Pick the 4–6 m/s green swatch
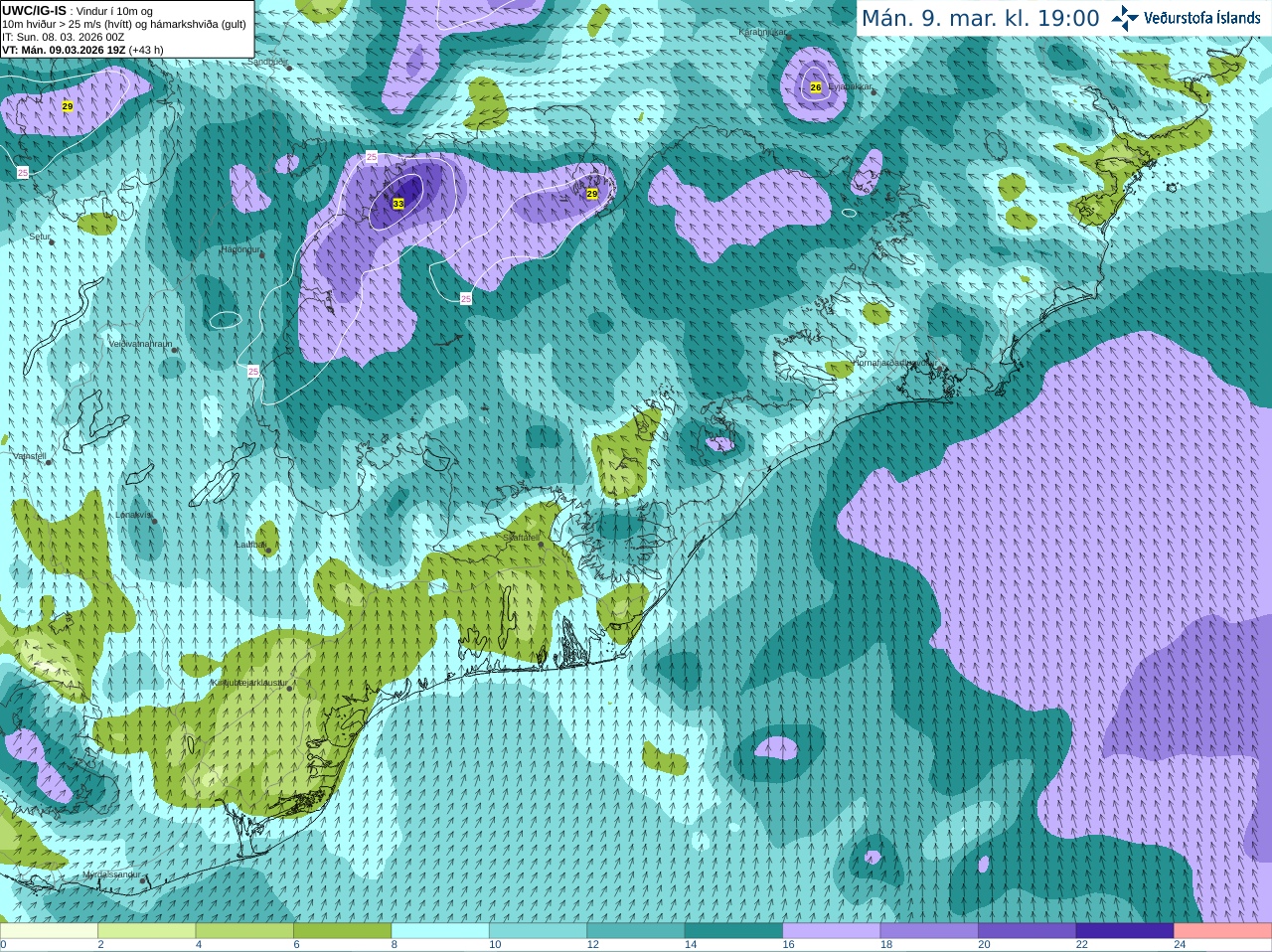Viewport: 1272px width, 952px height. pyautogui.click(x=244, y=930)
